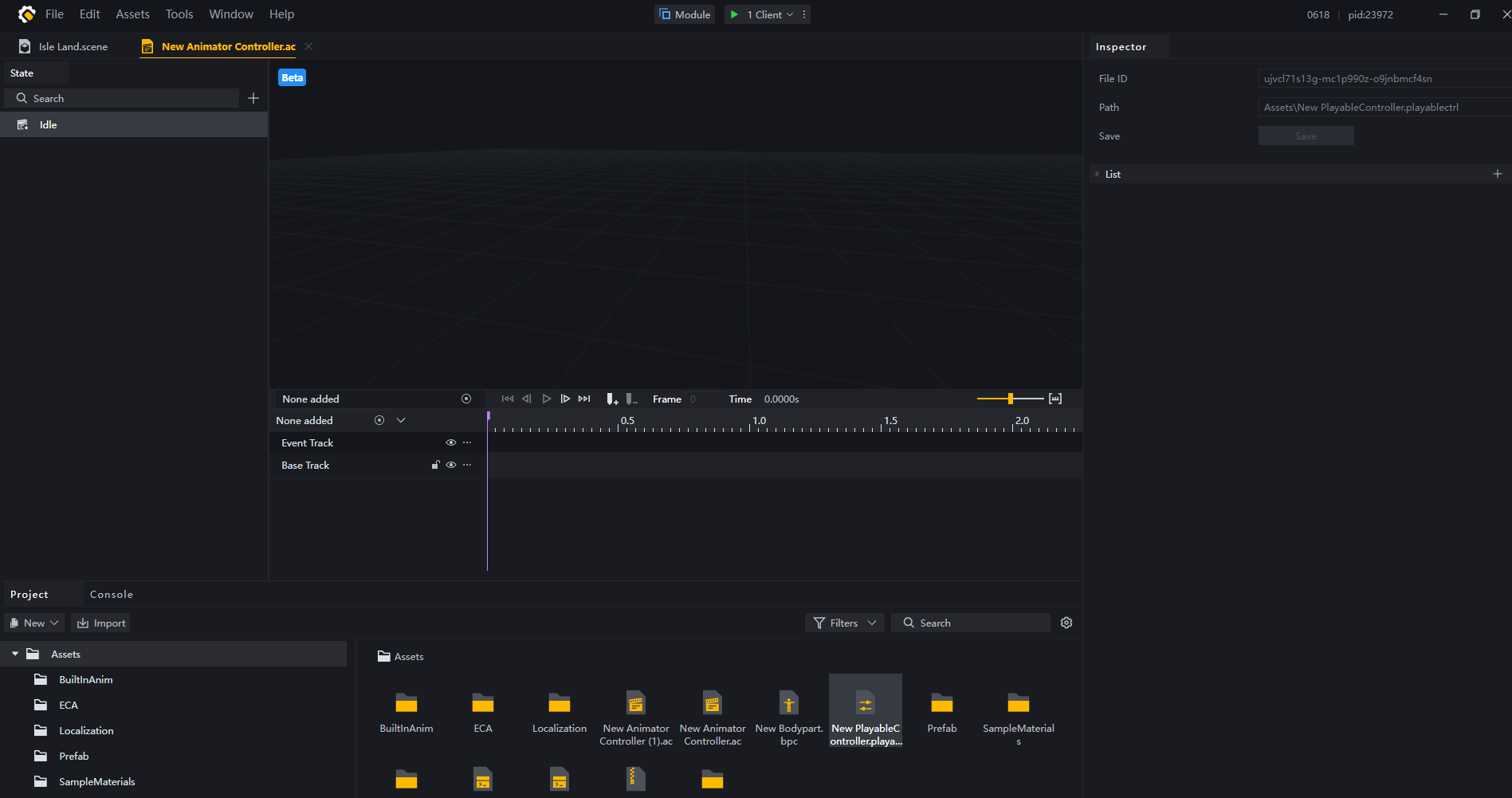This screenshot has height=798, width=1512.
Task: Open the File menu
Action: [54, 14]
